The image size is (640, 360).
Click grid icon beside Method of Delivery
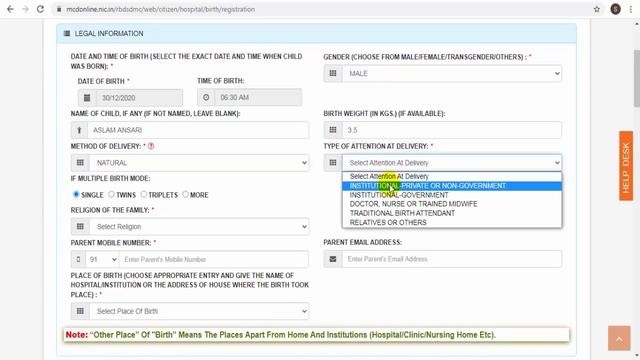[x=80, y=163]
